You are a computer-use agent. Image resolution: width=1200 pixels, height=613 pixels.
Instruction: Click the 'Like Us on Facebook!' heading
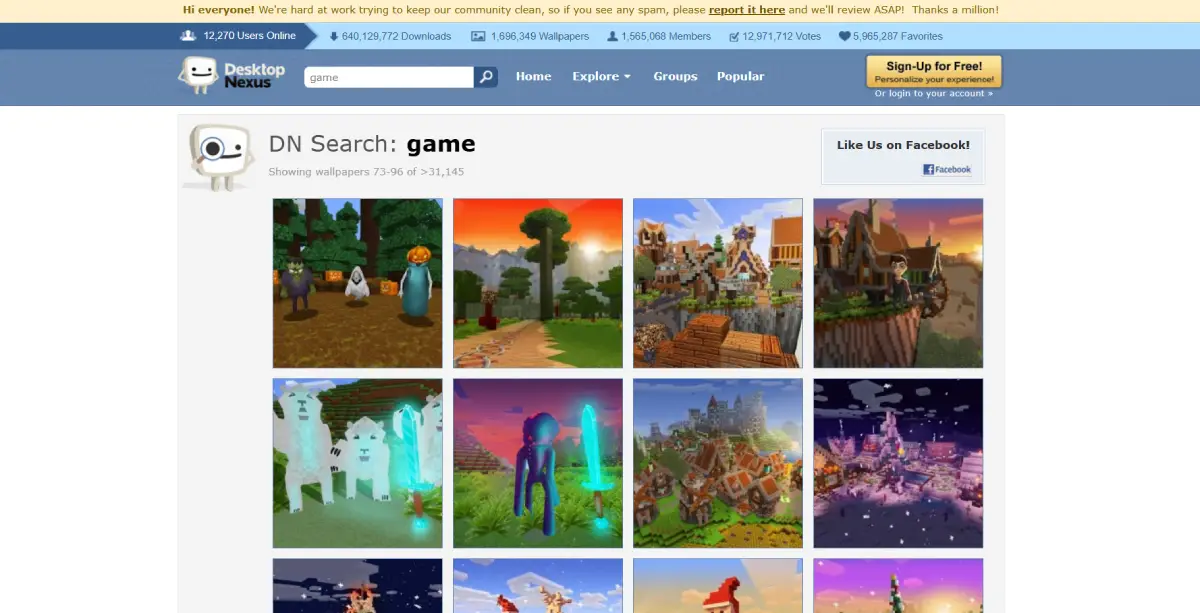click(903, 145)
